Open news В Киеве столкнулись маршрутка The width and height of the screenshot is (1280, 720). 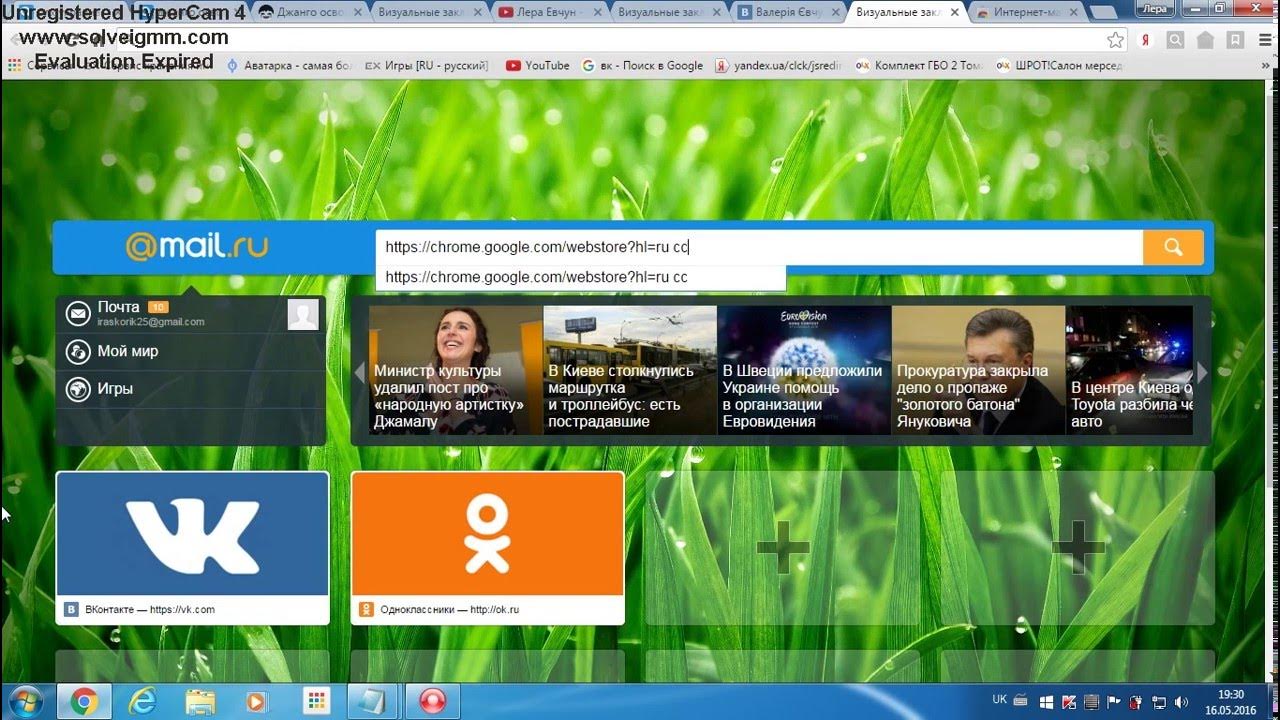[630, 370]
